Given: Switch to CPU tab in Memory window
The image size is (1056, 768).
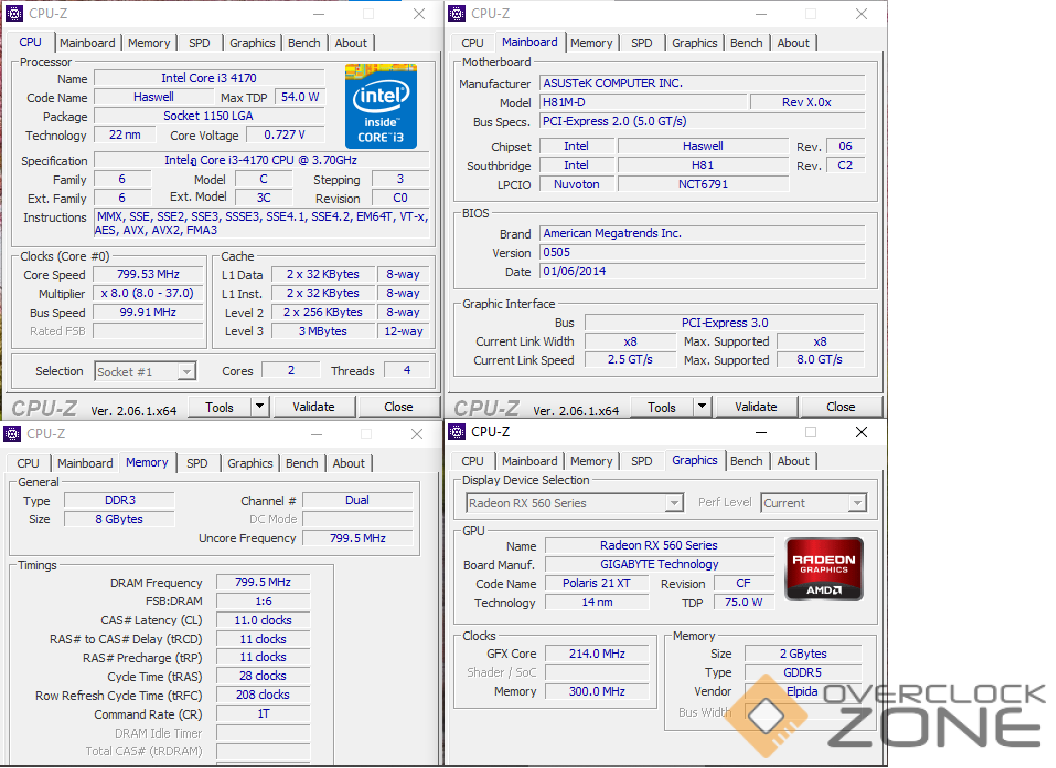Looking at the screenshot, I should pos(28,463).
